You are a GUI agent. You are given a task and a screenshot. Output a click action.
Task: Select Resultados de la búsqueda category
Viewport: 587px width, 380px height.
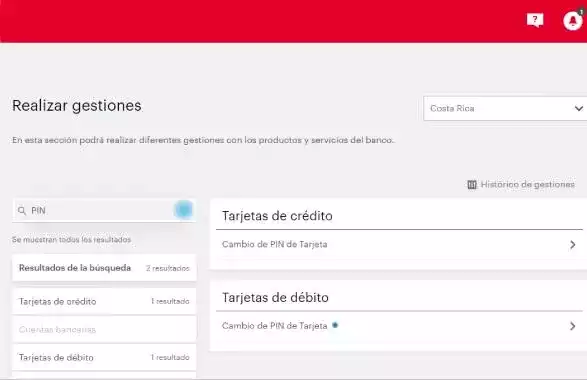[104, 268]
